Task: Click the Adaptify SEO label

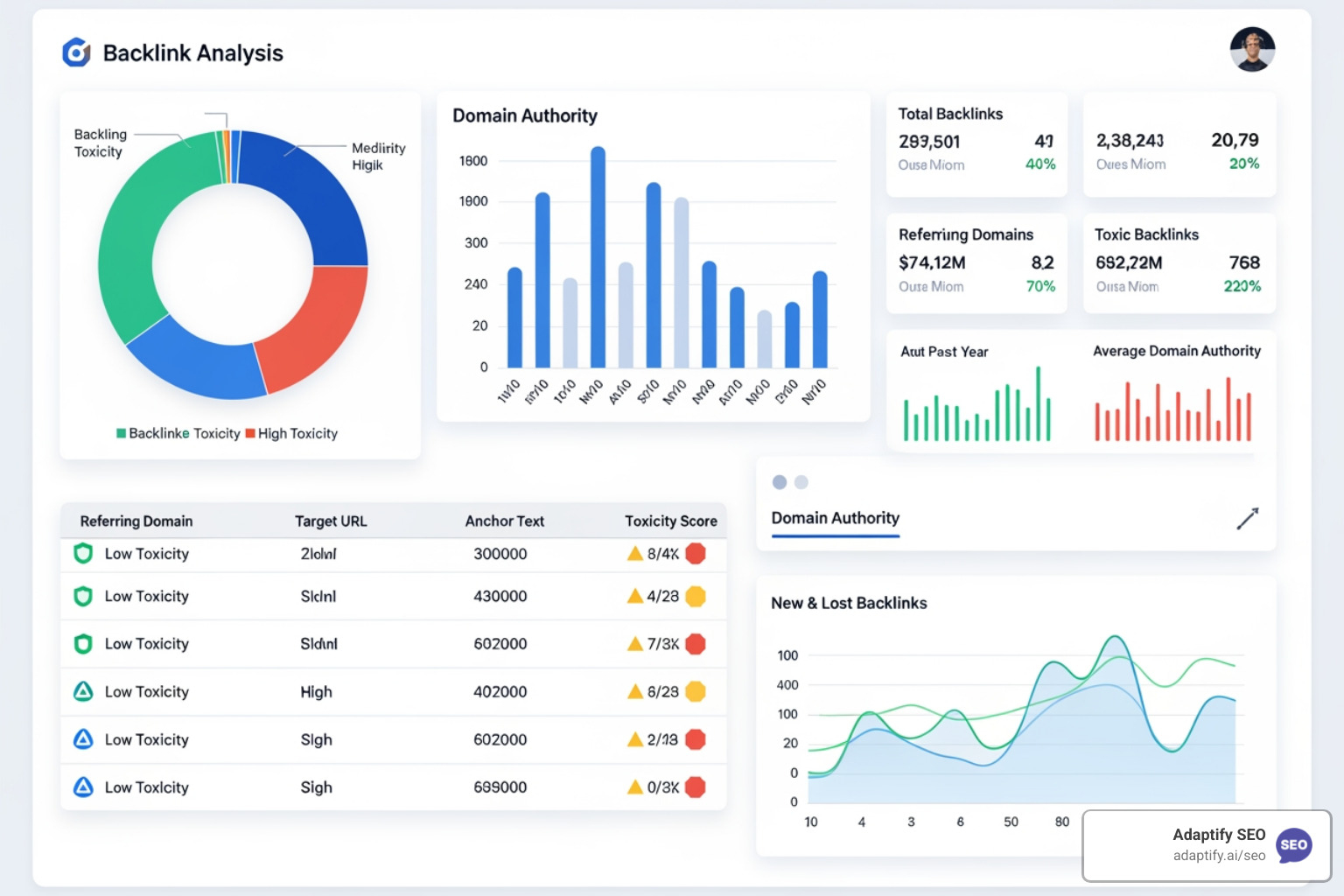Action: [x=1218, y=834]
